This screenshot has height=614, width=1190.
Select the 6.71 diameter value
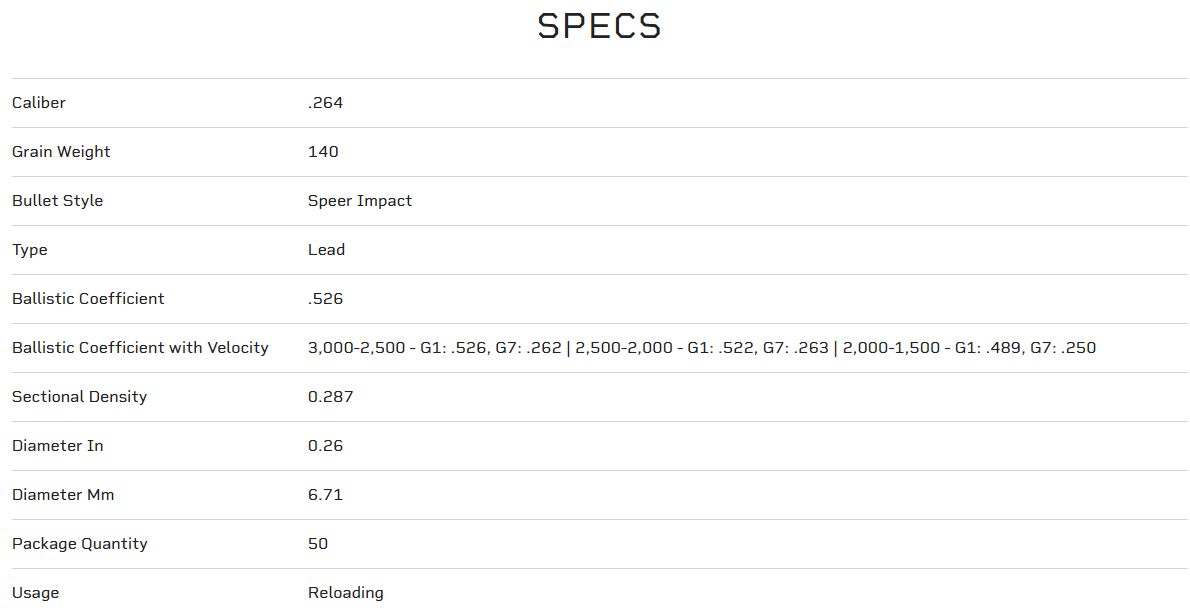pyautogui.click(x=325, y=495)
